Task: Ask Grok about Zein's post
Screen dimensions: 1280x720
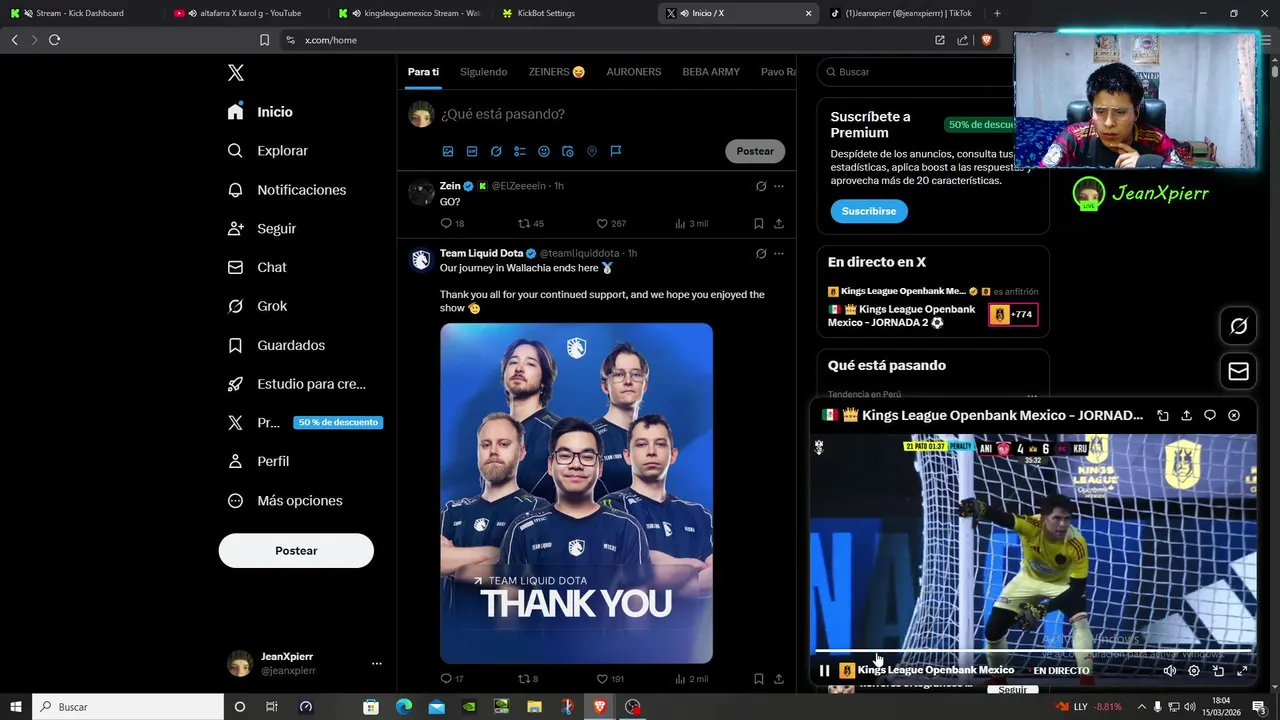Action: 761,186
